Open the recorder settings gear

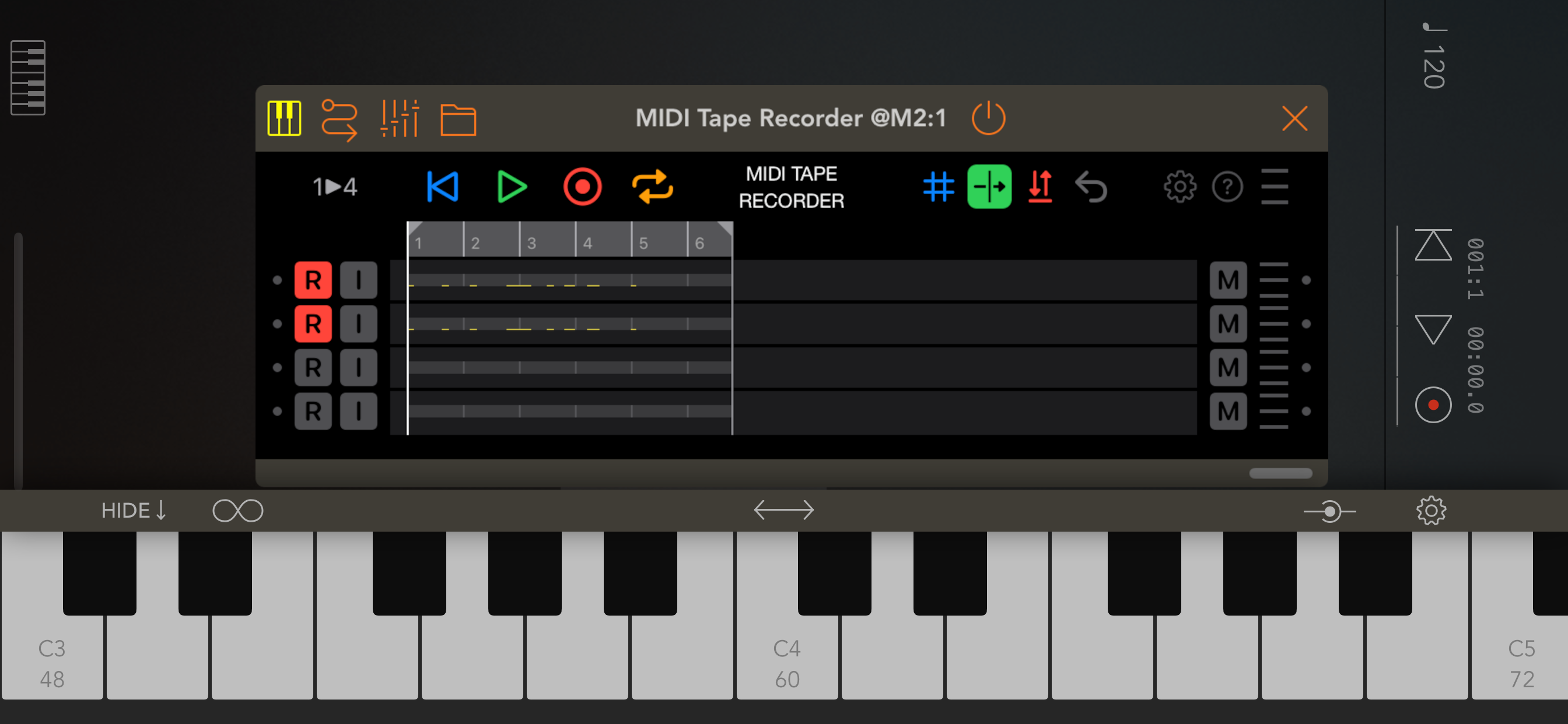pos(1179,186)
